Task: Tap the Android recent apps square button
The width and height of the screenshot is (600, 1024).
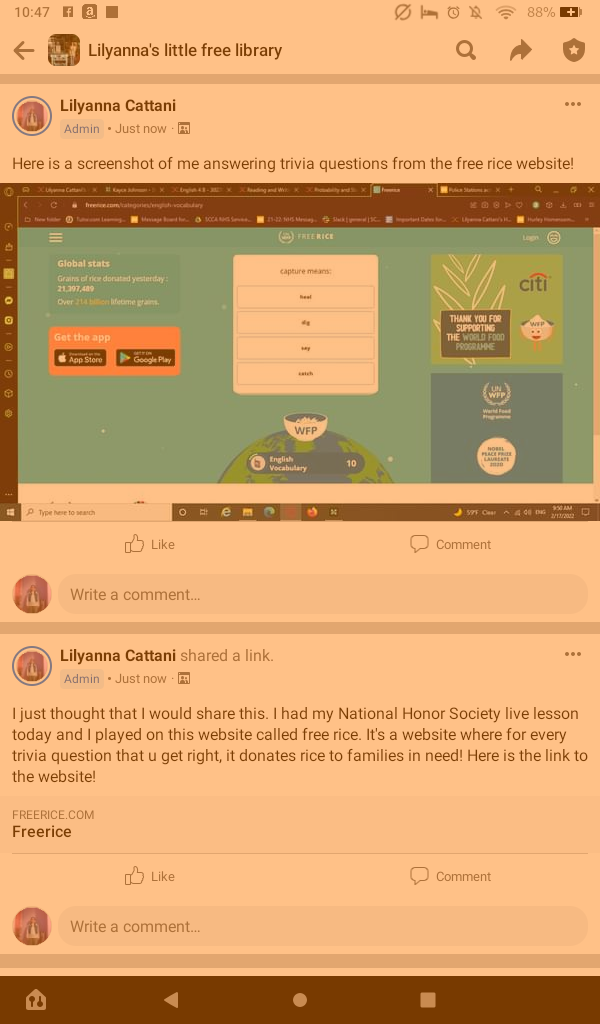Action: 428,1000
